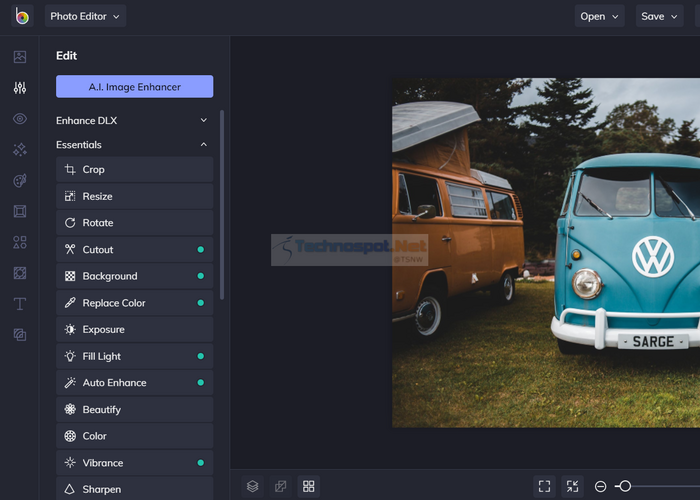Click the flatten layers icon in bottom toolbar
The height and width of the screenshot is (500, 700).
click(281, 486)
